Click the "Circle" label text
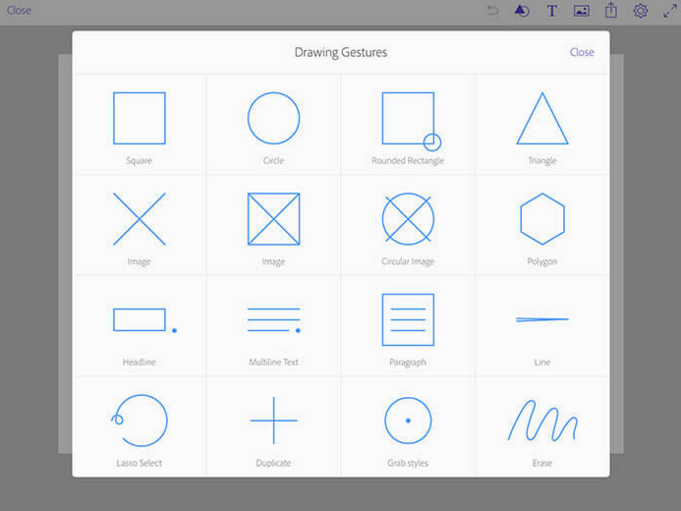Screen dimensions: 681x511 (x=274, y=161)
